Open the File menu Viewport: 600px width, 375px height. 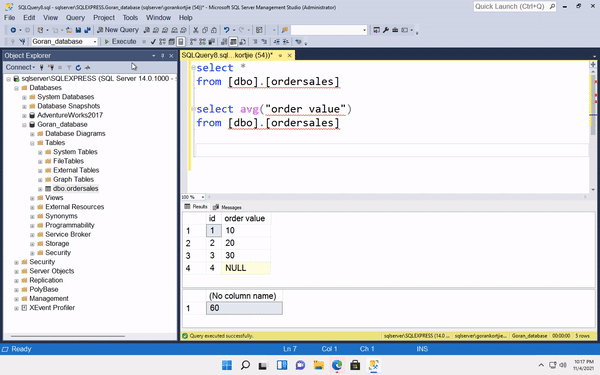coord(10,18)
